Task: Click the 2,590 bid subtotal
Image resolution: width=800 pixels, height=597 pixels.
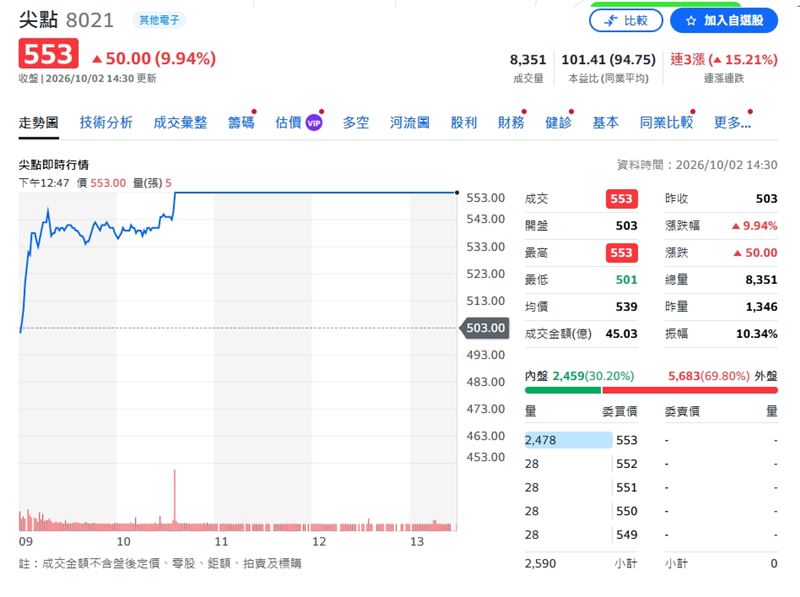Action: pos(540,564)
